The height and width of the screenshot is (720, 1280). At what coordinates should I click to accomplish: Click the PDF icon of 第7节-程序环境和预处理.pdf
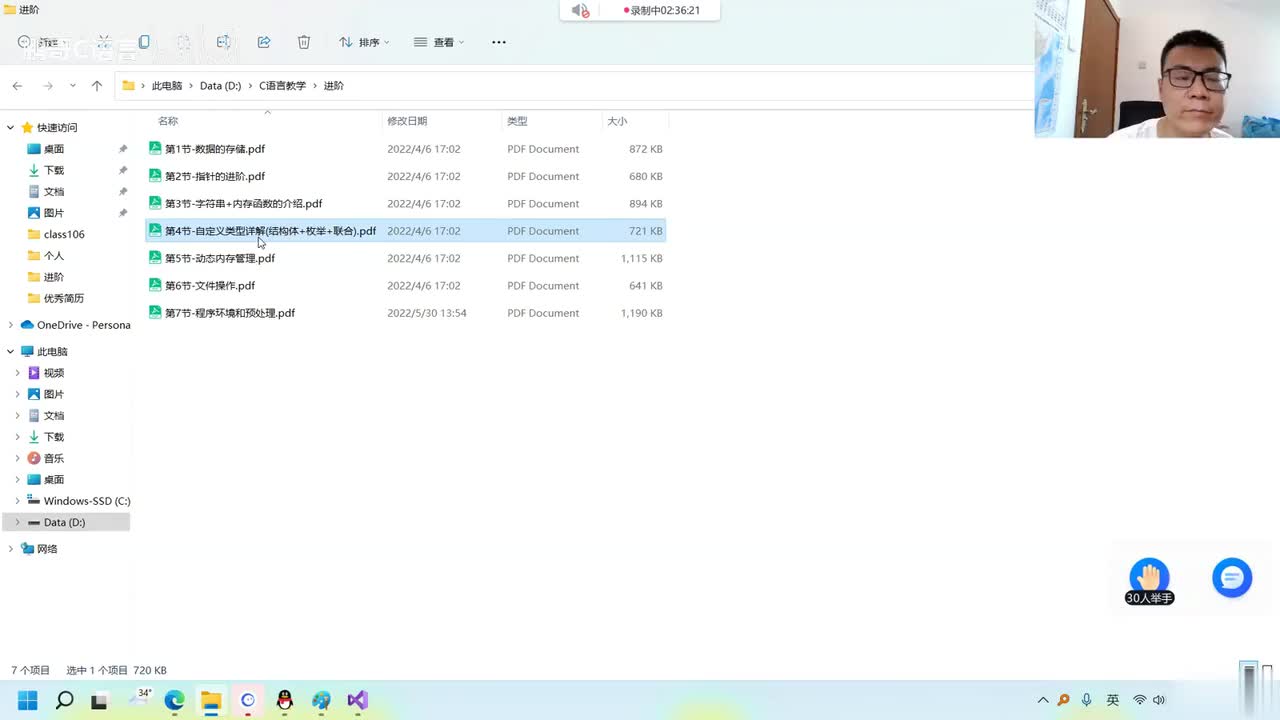(155, 312)
